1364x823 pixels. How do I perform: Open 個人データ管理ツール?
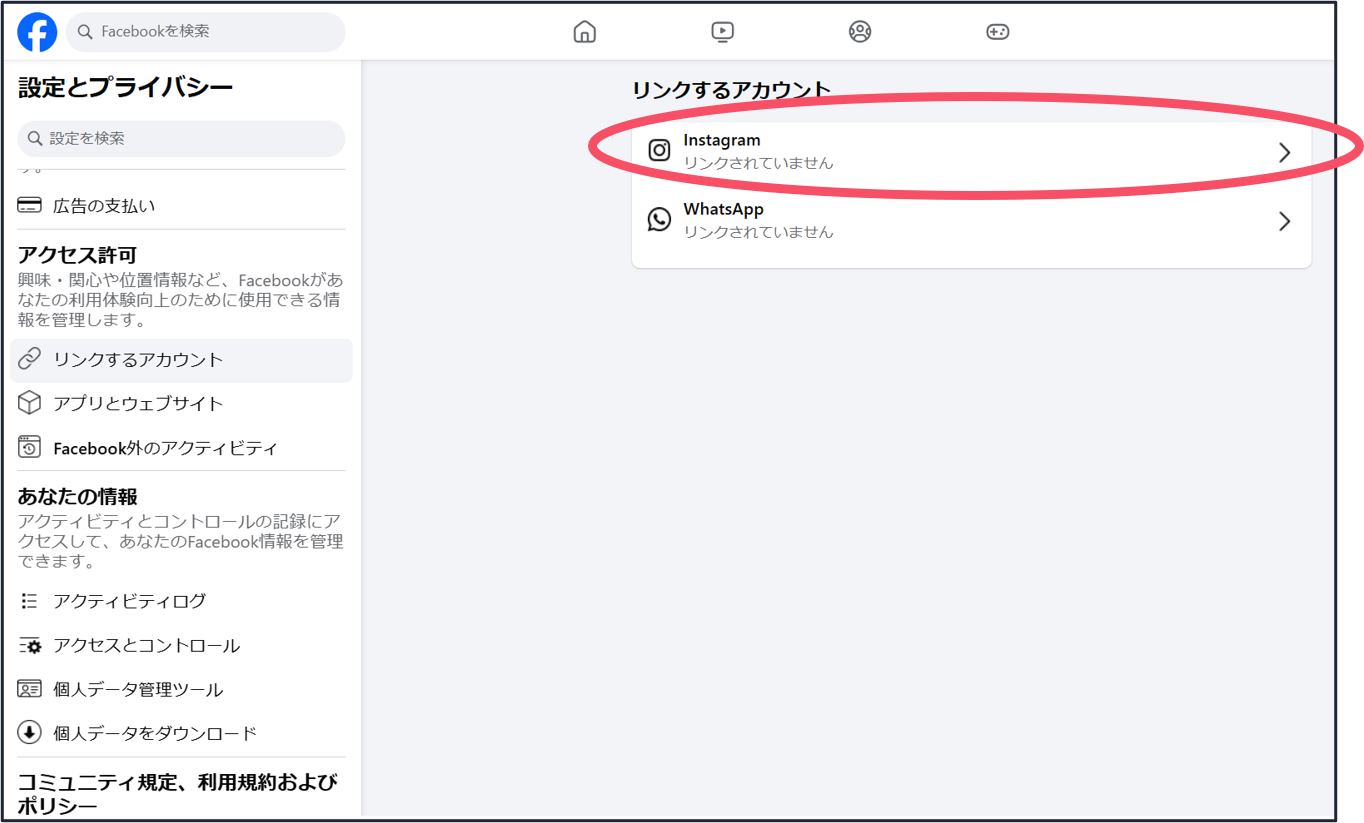pos(138,690)
